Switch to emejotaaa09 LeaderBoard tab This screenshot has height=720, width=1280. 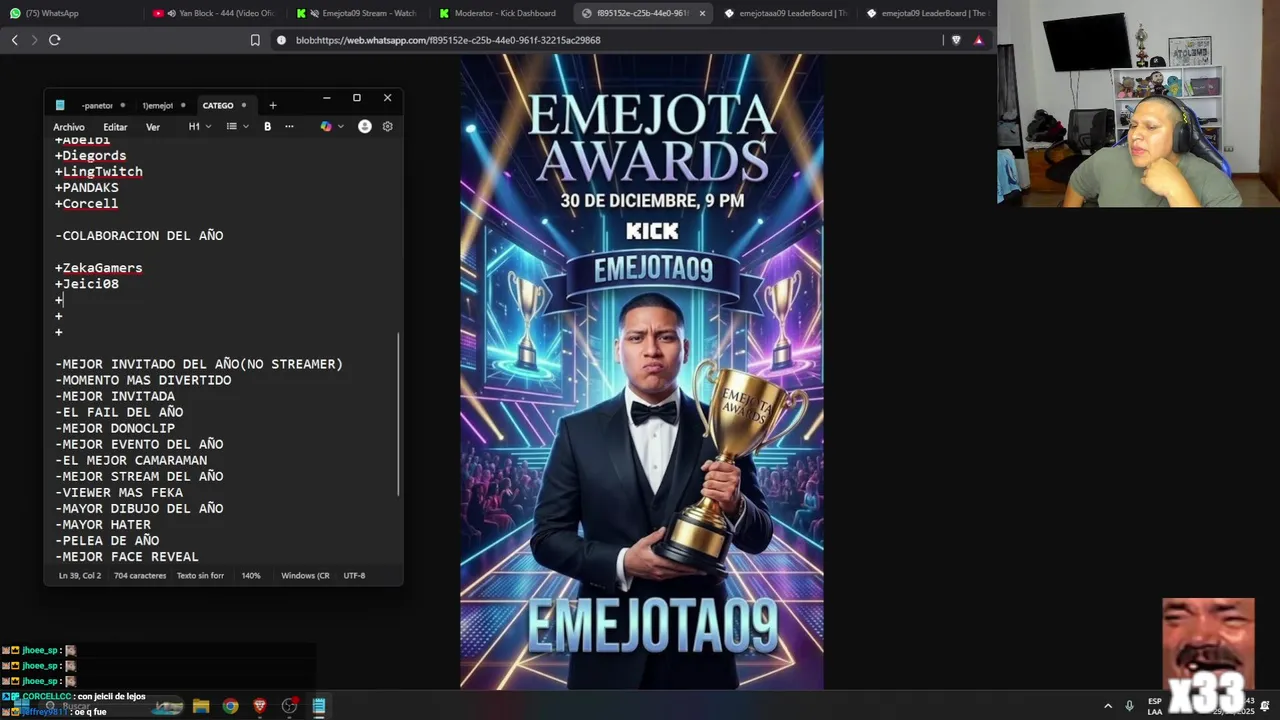[788, 13]
